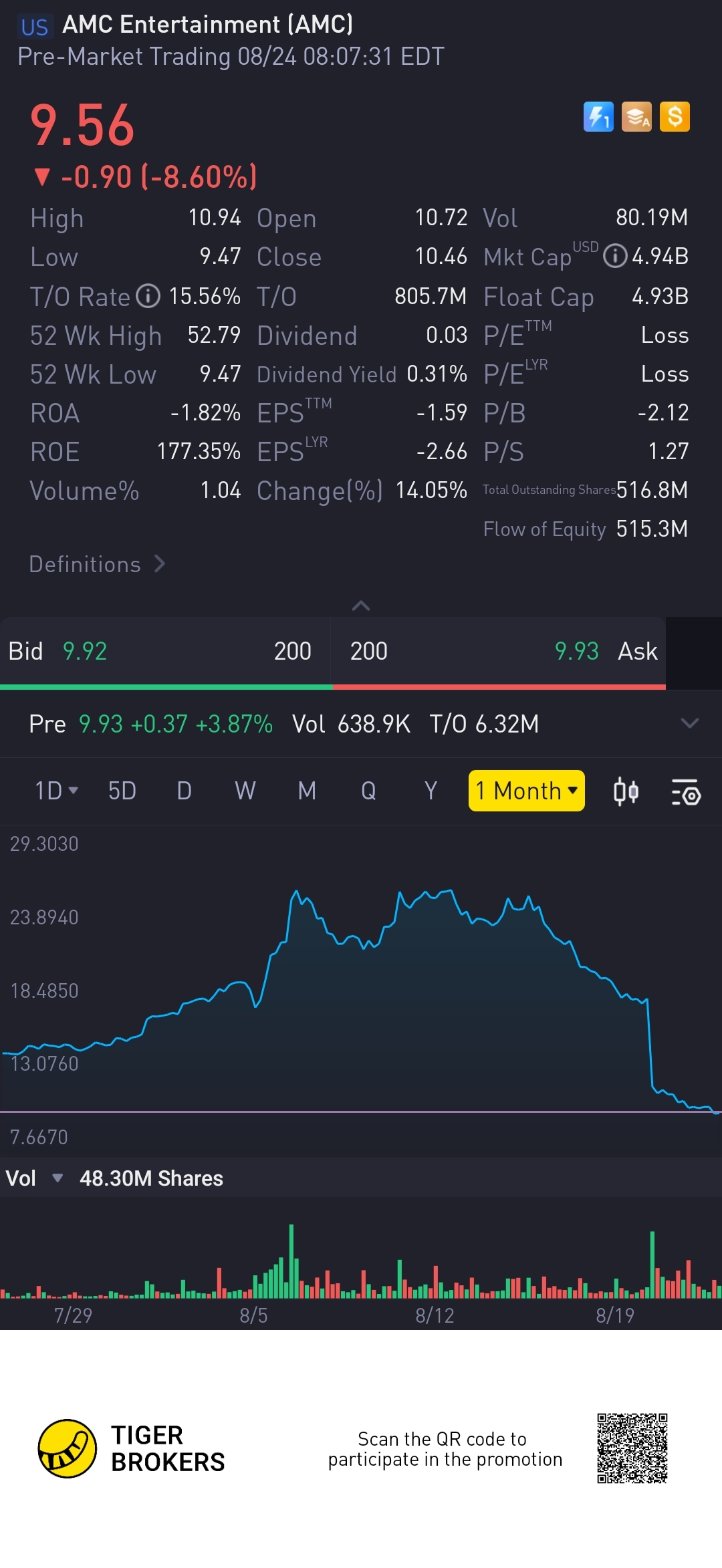Open info icon next to T/O Rate
The width and height of the screenshot is (722, 1568).
[148, 295]
